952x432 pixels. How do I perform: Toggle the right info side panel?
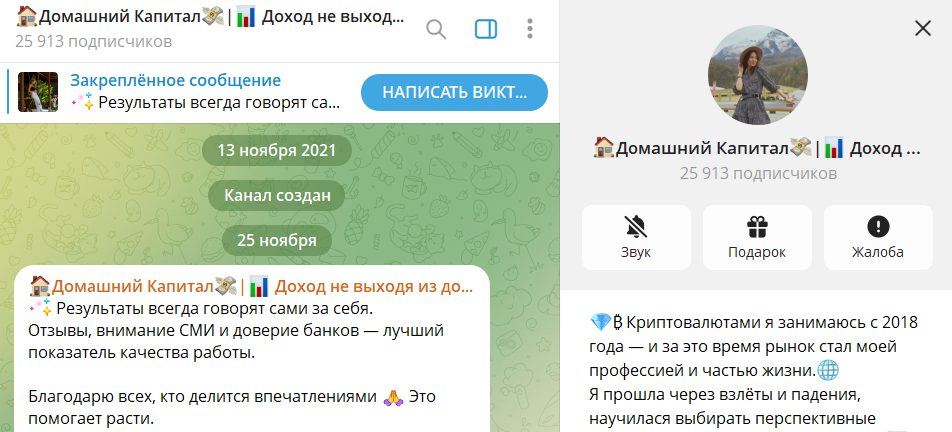486,29
